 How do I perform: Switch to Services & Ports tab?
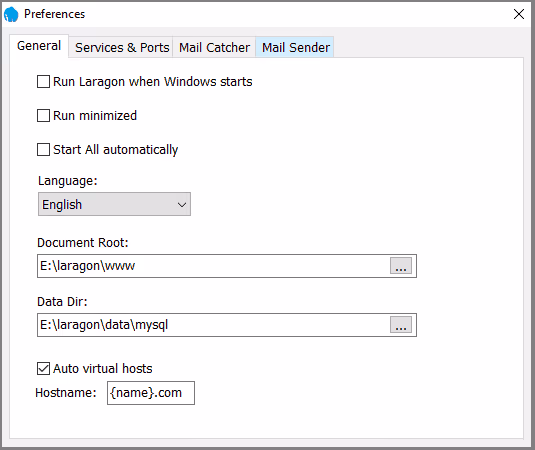122,47
